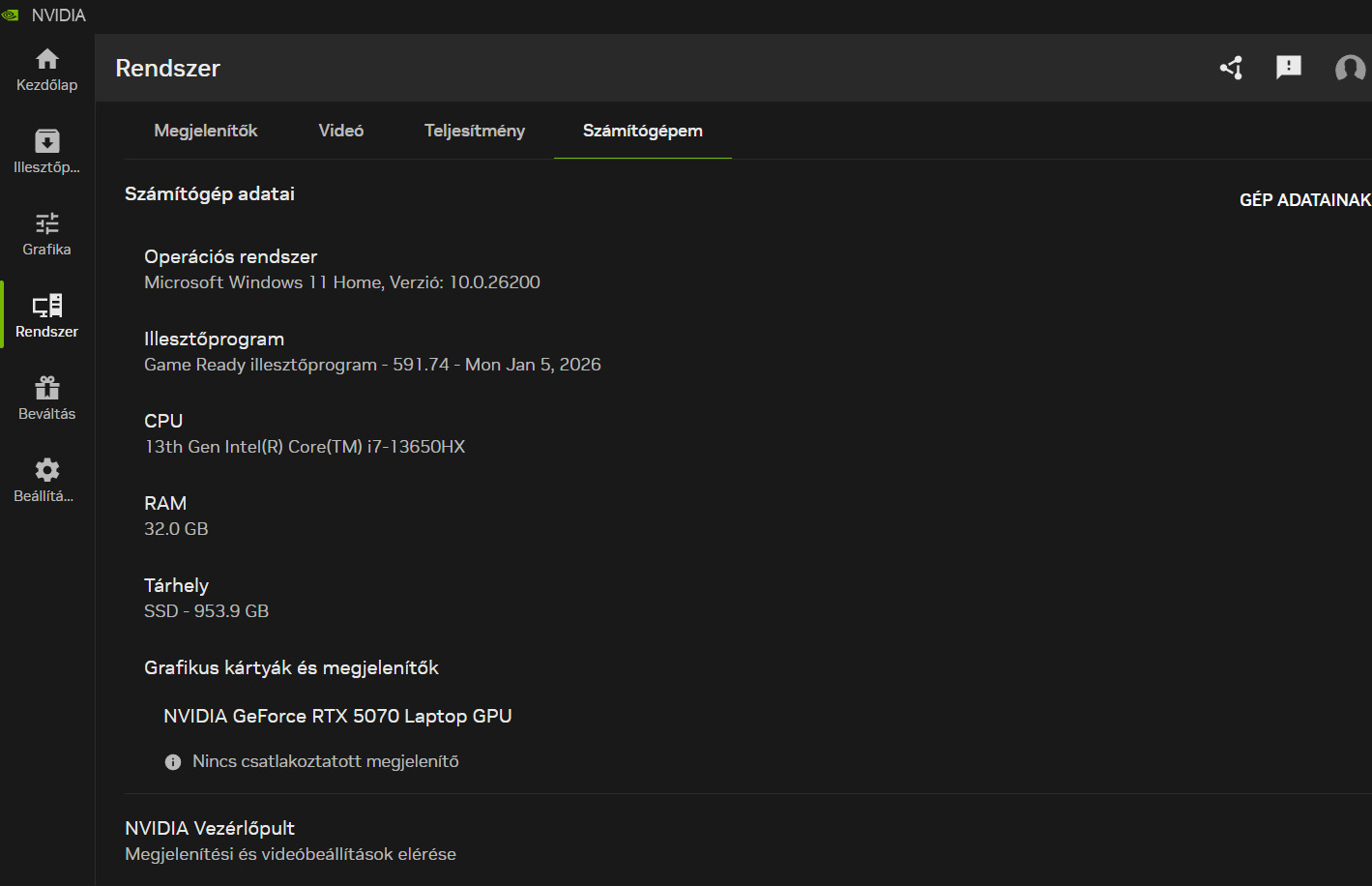Select NVIDIA GeForce RTX 5070 Laptop GPU text
Image resolution: width=1372 pixels, height=886 pixels.
337,717
